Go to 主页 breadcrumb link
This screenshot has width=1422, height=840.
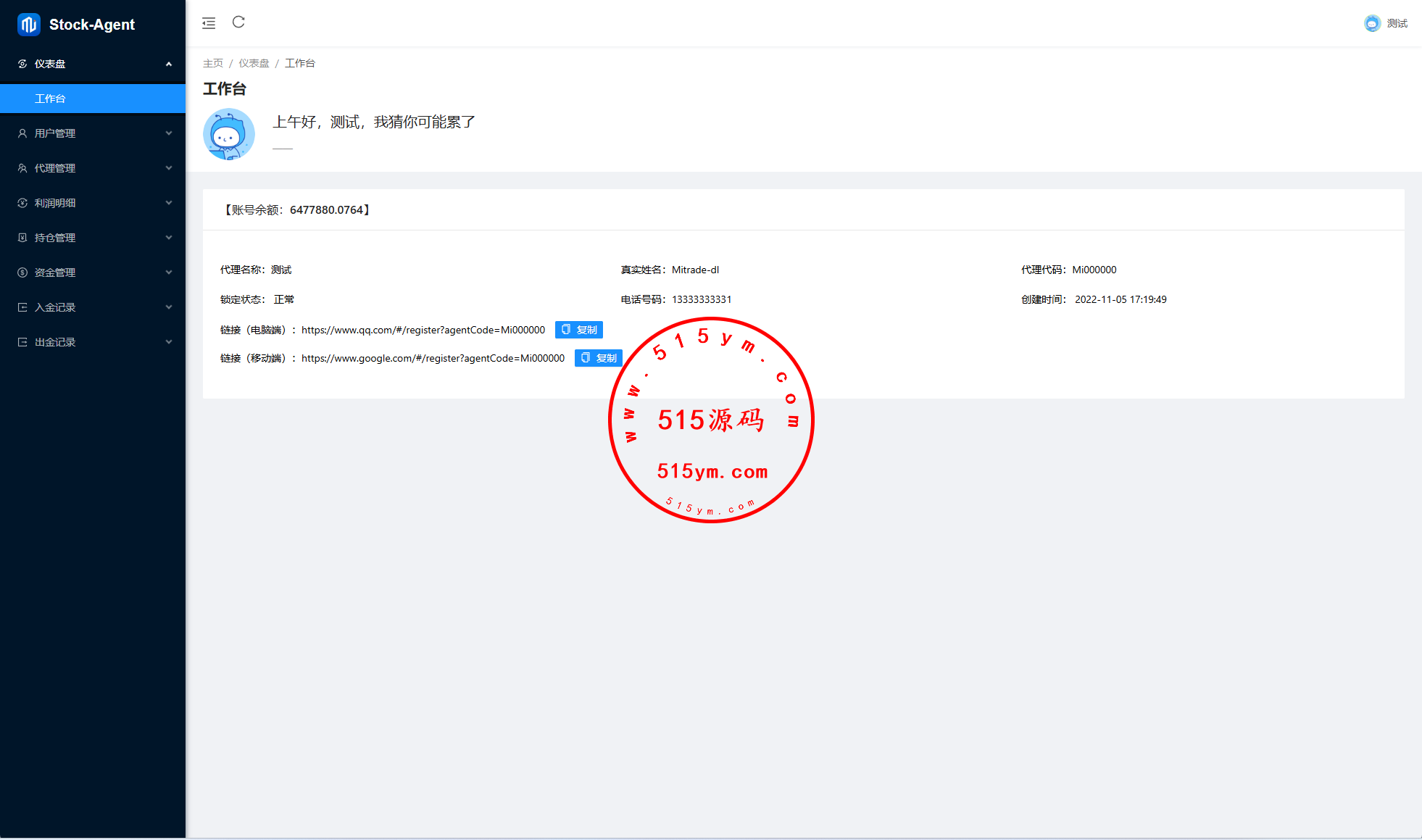click(x=212, y=63)
